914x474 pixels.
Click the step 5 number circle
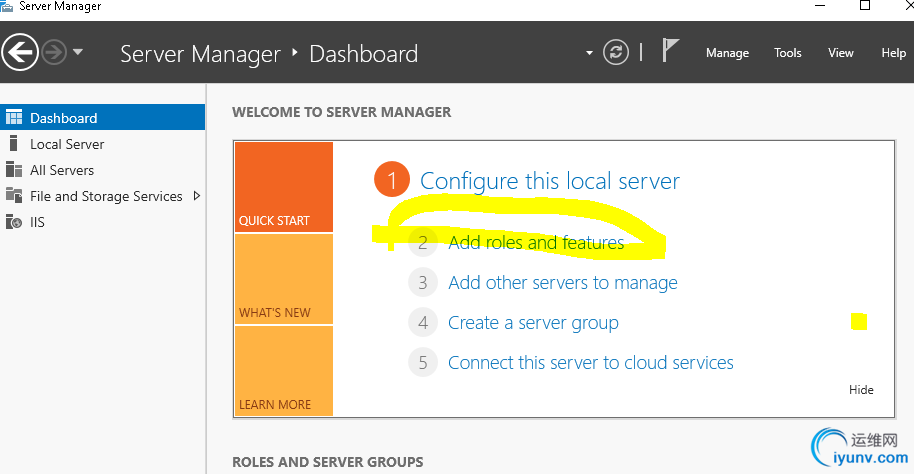click(423, 363)
